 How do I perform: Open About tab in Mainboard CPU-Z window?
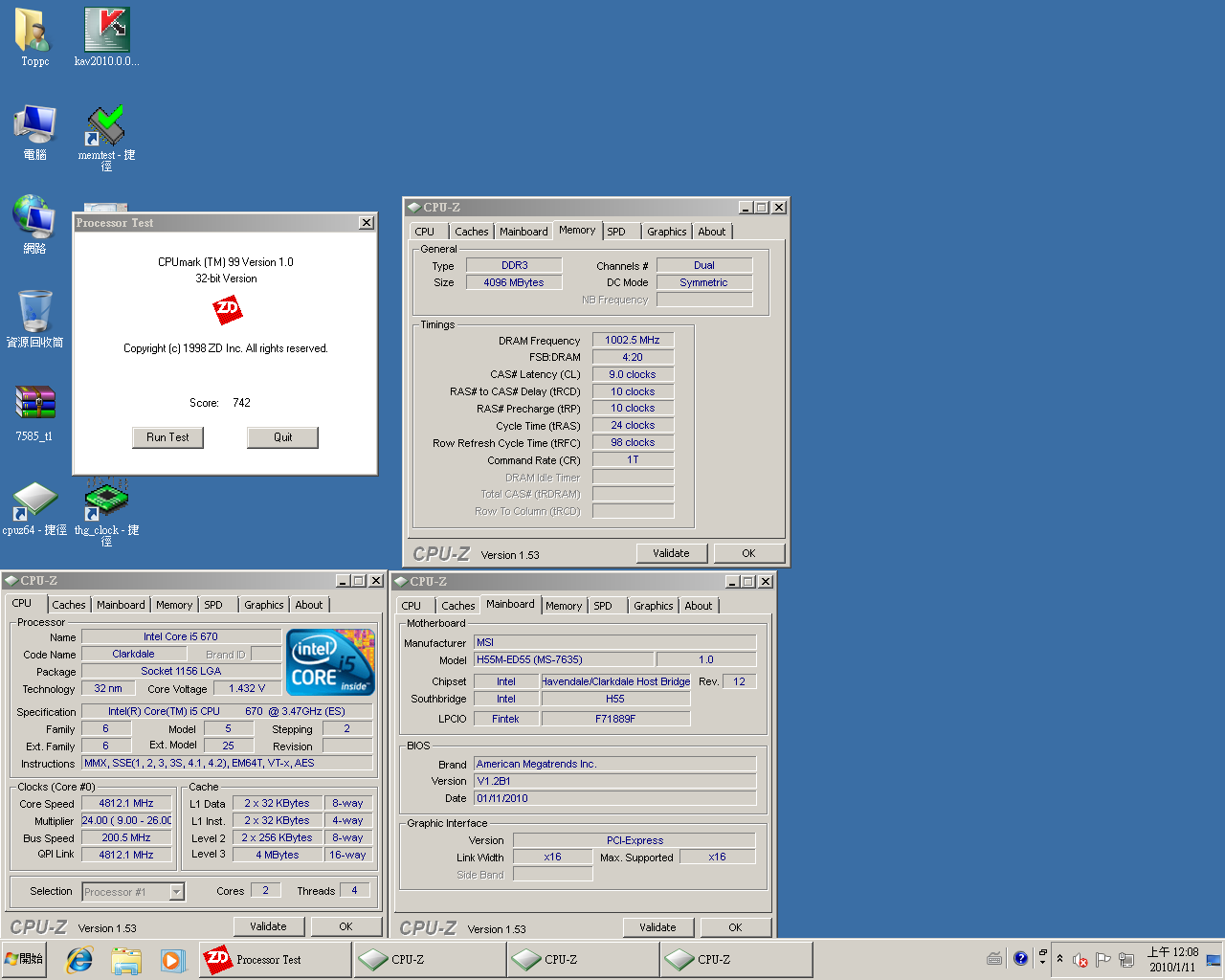[x=698, y=606]
